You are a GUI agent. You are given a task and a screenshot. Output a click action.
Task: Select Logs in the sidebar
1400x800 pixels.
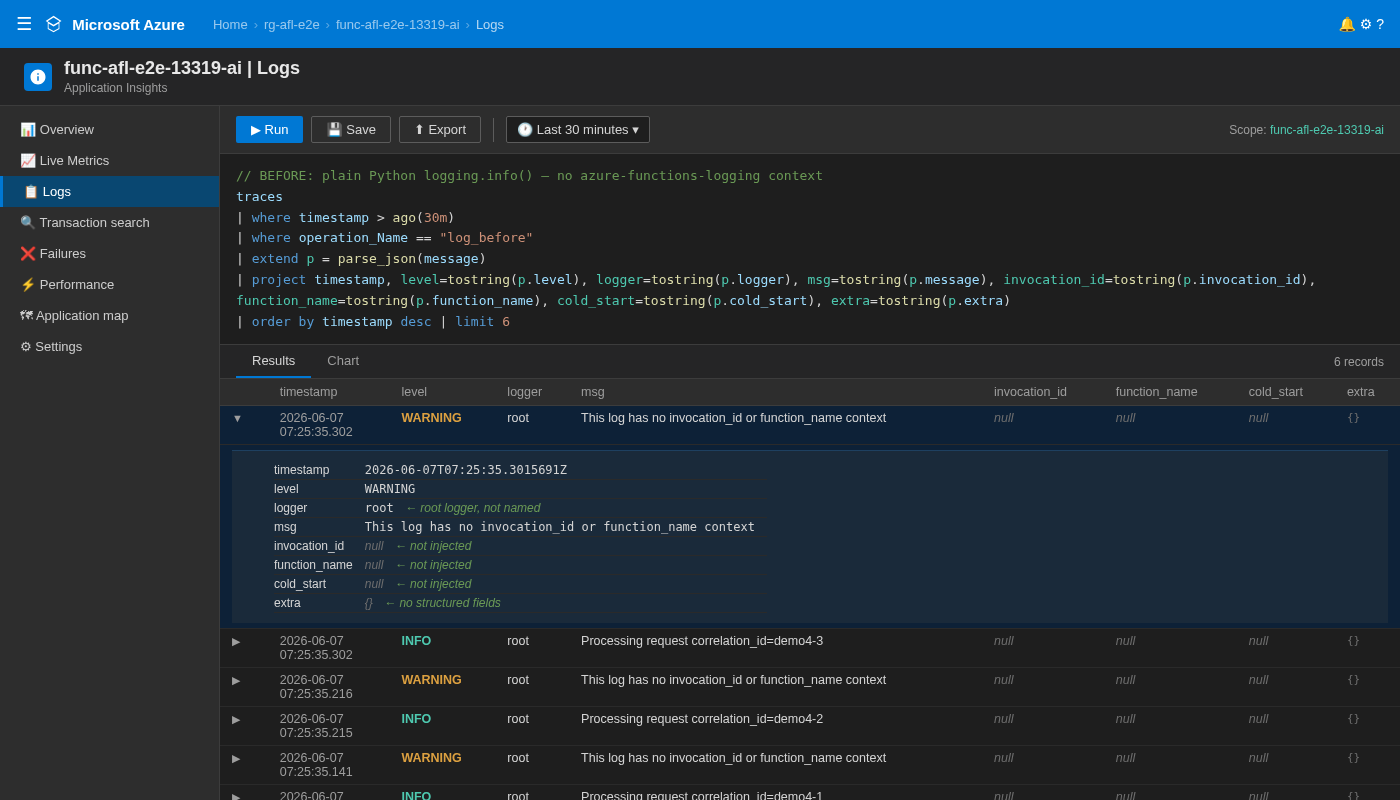tap(110, 191)
